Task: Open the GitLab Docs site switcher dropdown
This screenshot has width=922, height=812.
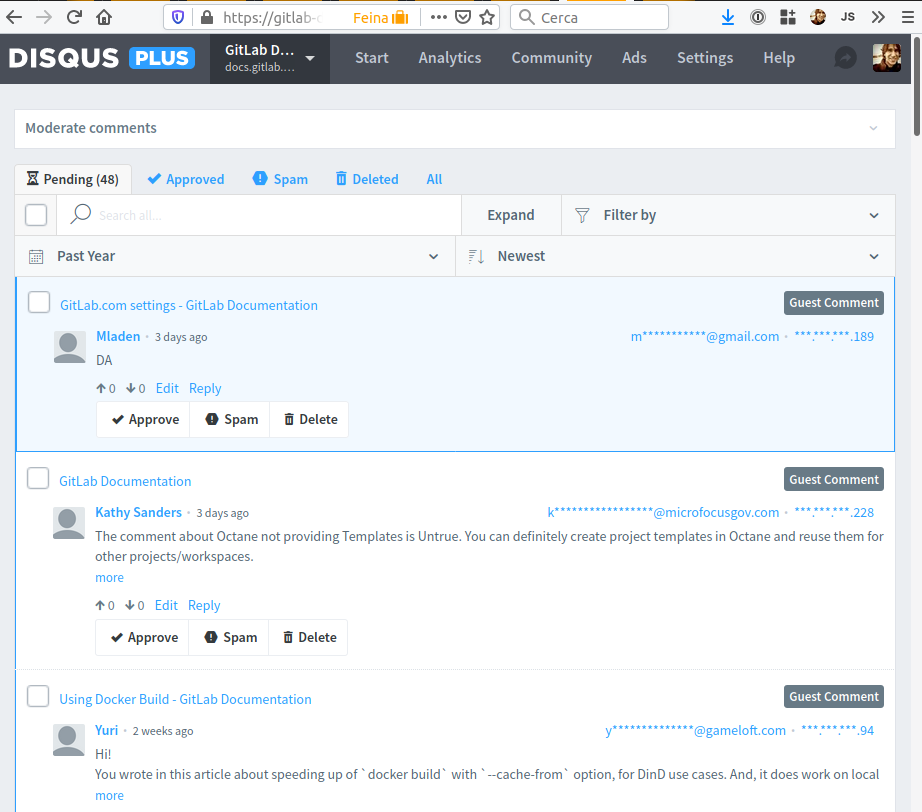Action: (270, 58)
